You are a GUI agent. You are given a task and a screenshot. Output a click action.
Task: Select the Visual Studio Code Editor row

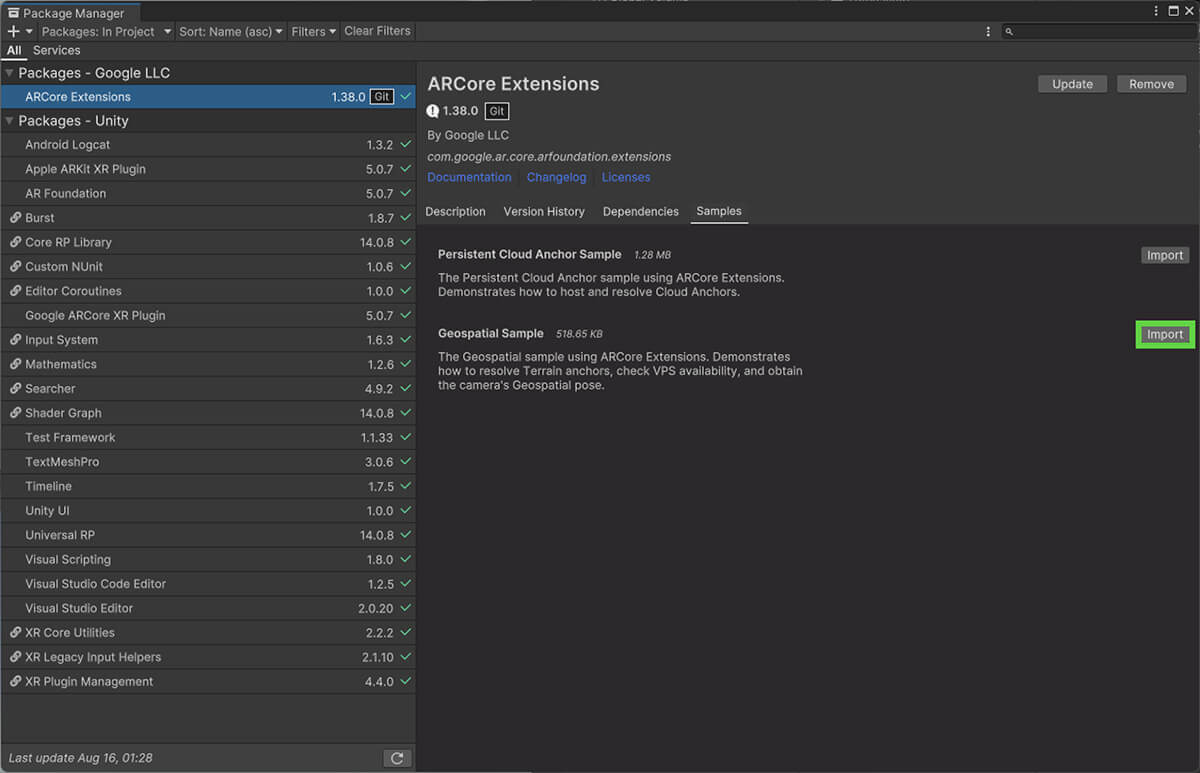click(208, 584)
